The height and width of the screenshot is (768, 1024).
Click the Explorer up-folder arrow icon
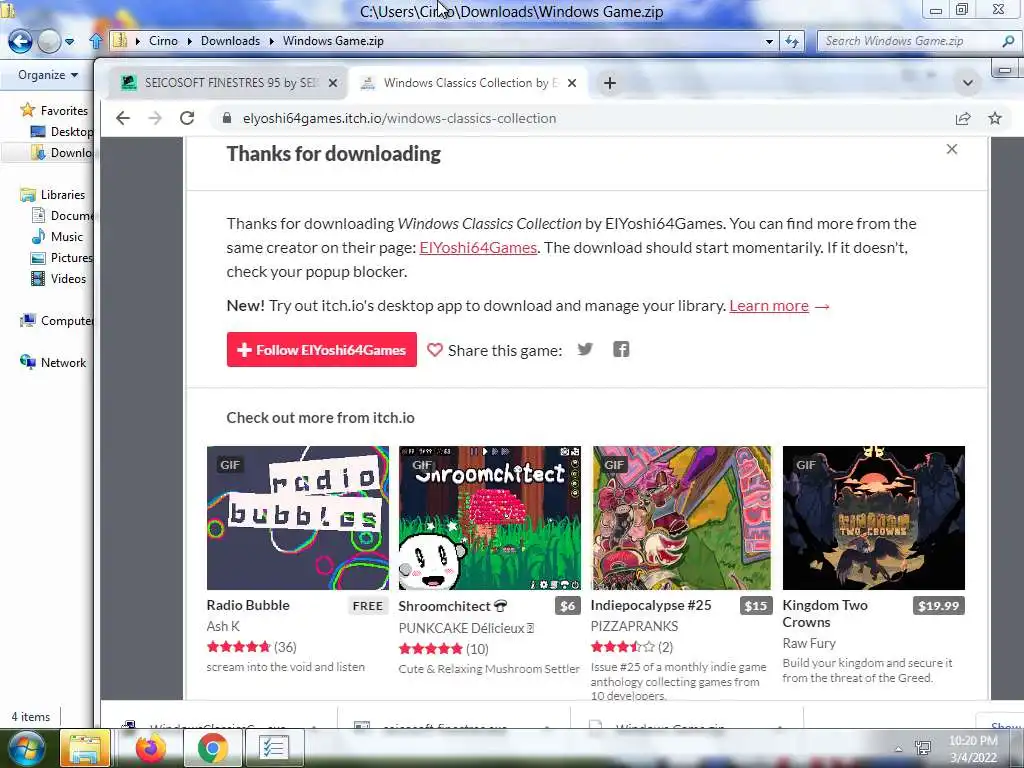click(96, 41)
